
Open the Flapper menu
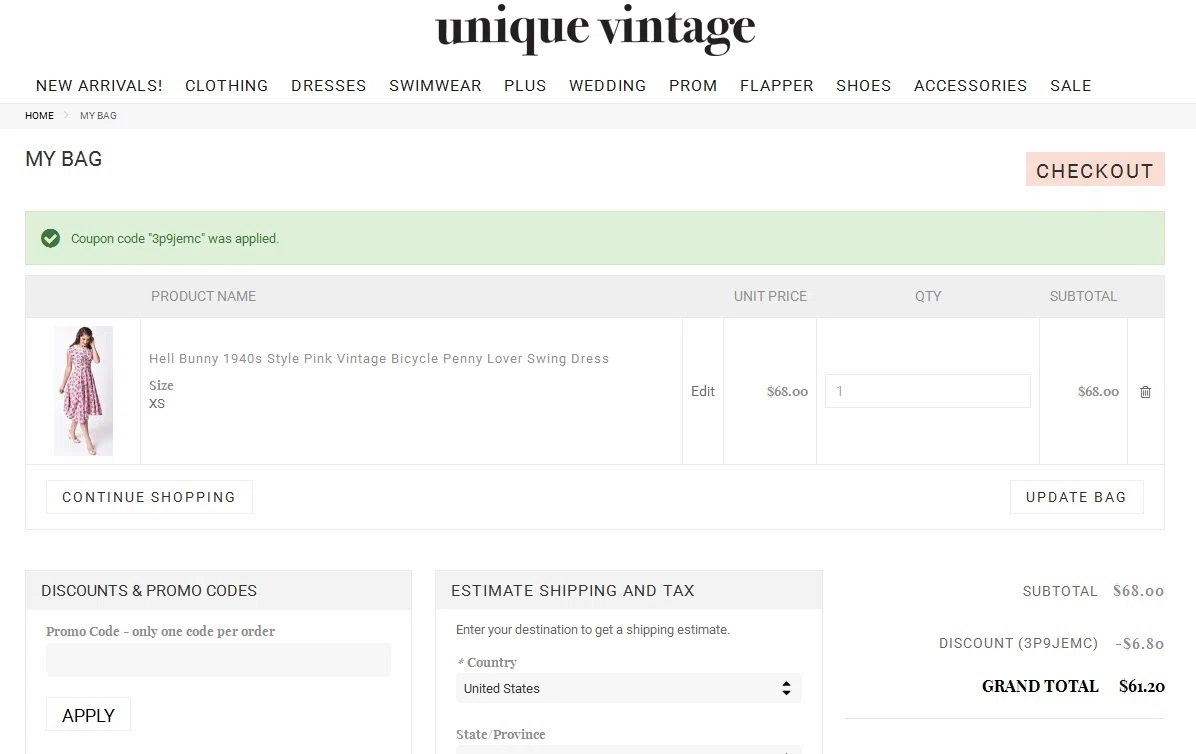coord(776,85)
